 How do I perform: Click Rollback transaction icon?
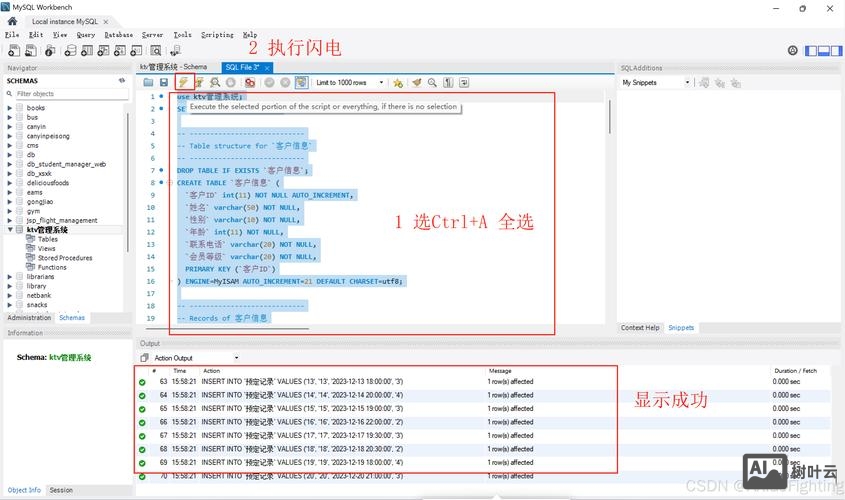tap(285, 82)
